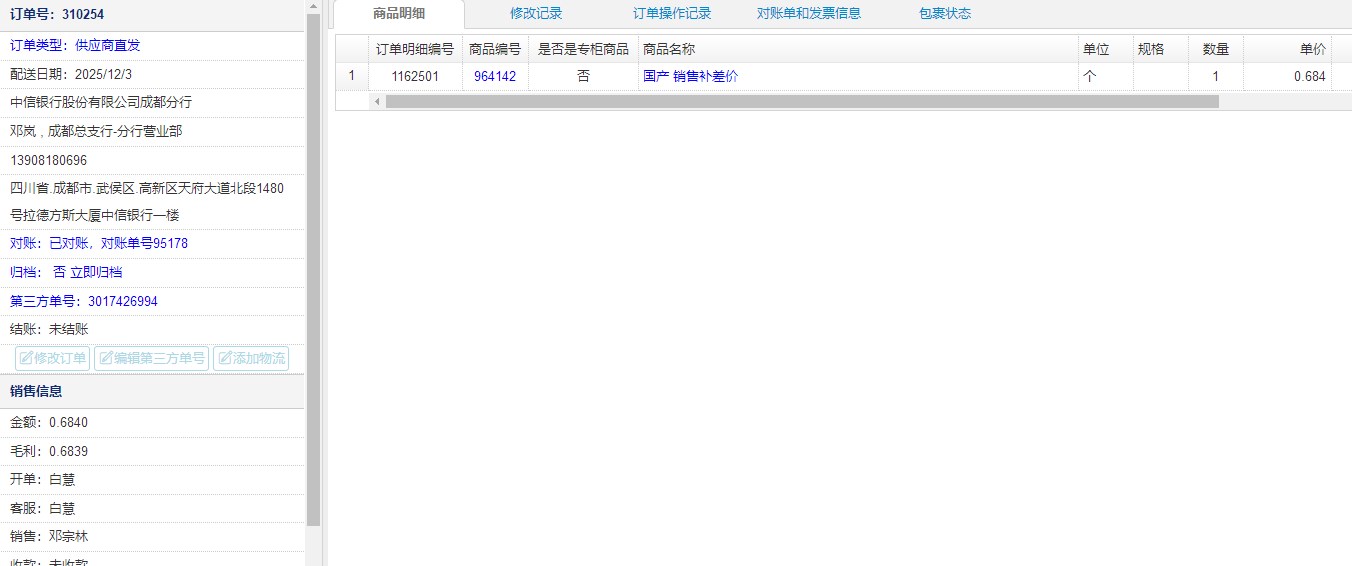Click the 添加物流 icon button

[225, 358]
